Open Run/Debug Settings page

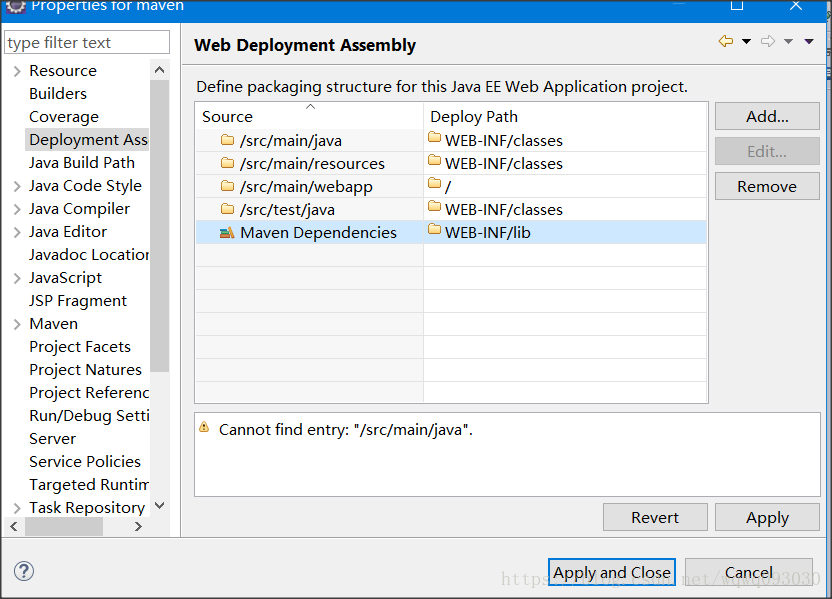[x=89, y=415]
